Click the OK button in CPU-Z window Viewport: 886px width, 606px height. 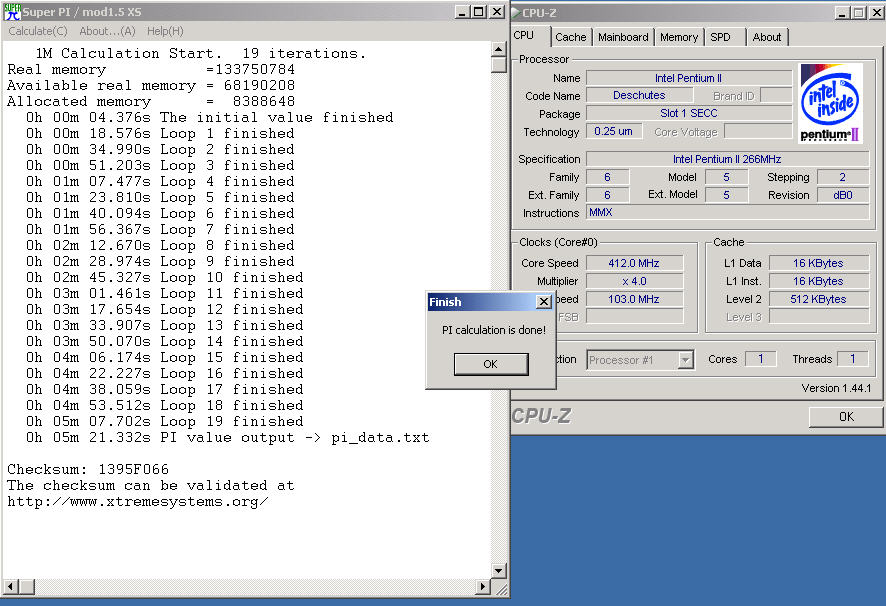point(846,417)
